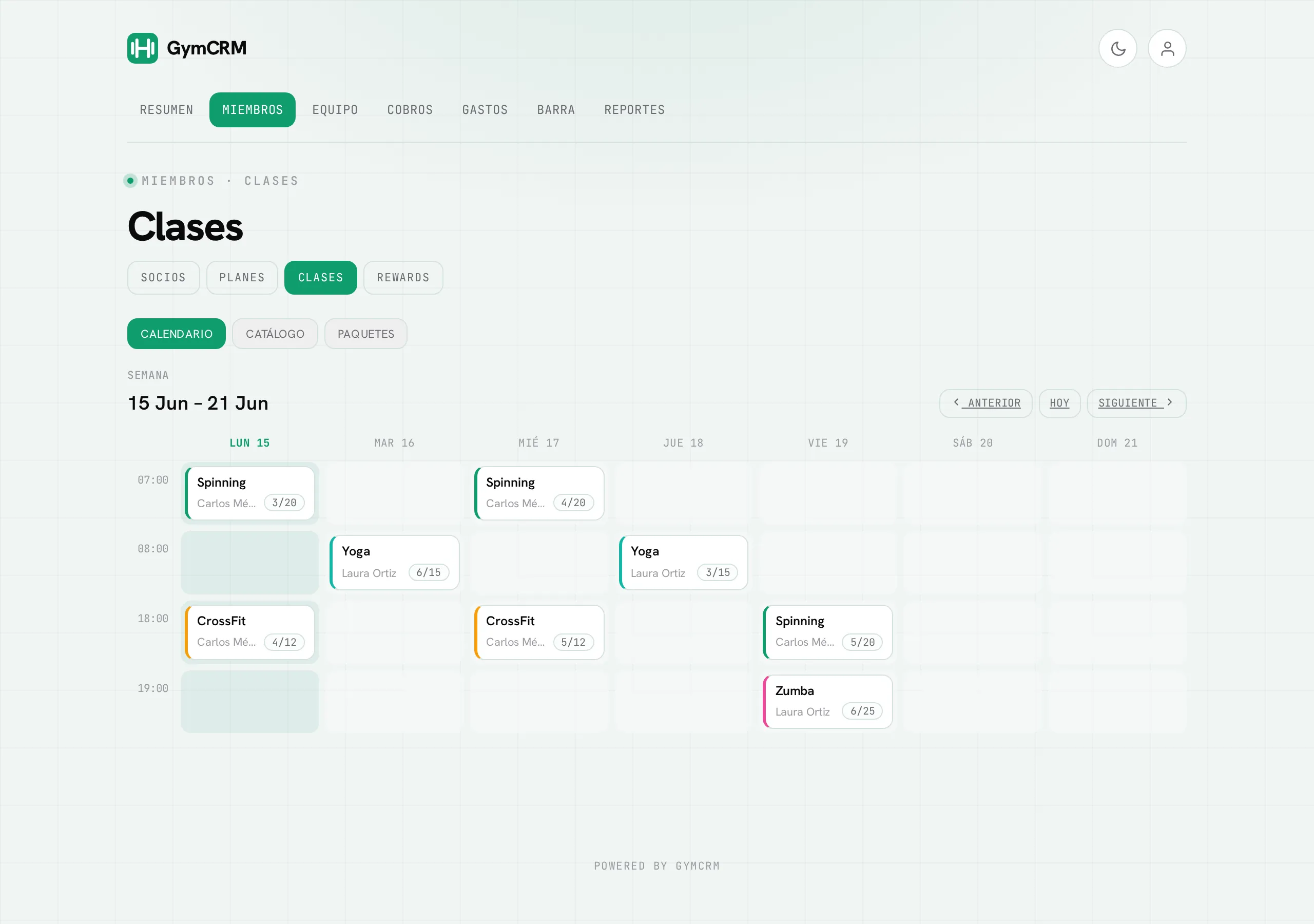This screenshot has height=924, width=1314.
Task: Open Friday Zumba class 6/25
Action: pyautogui.click(x=827, y=702)
